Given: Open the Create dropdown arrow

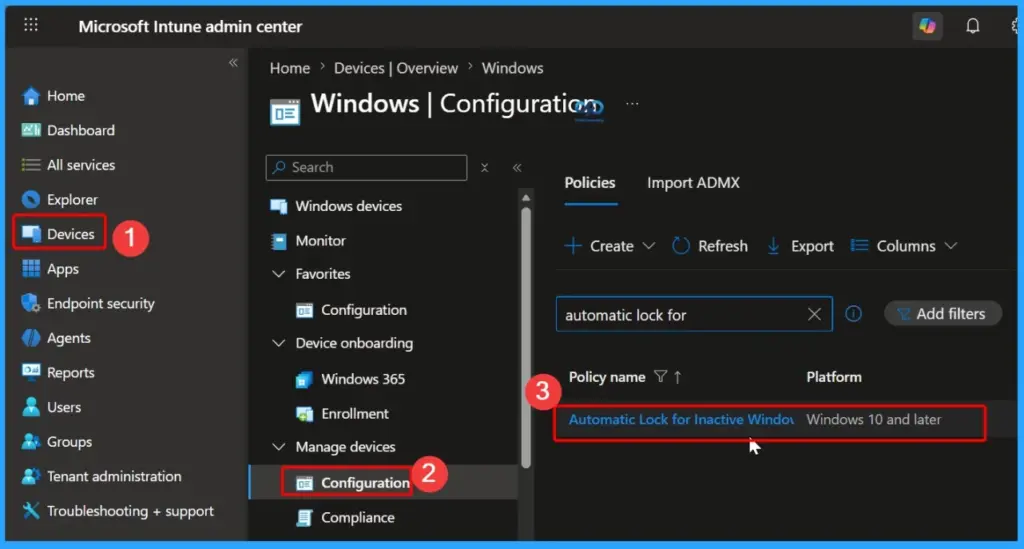Looking at the screenshot, I should point(648,246).
